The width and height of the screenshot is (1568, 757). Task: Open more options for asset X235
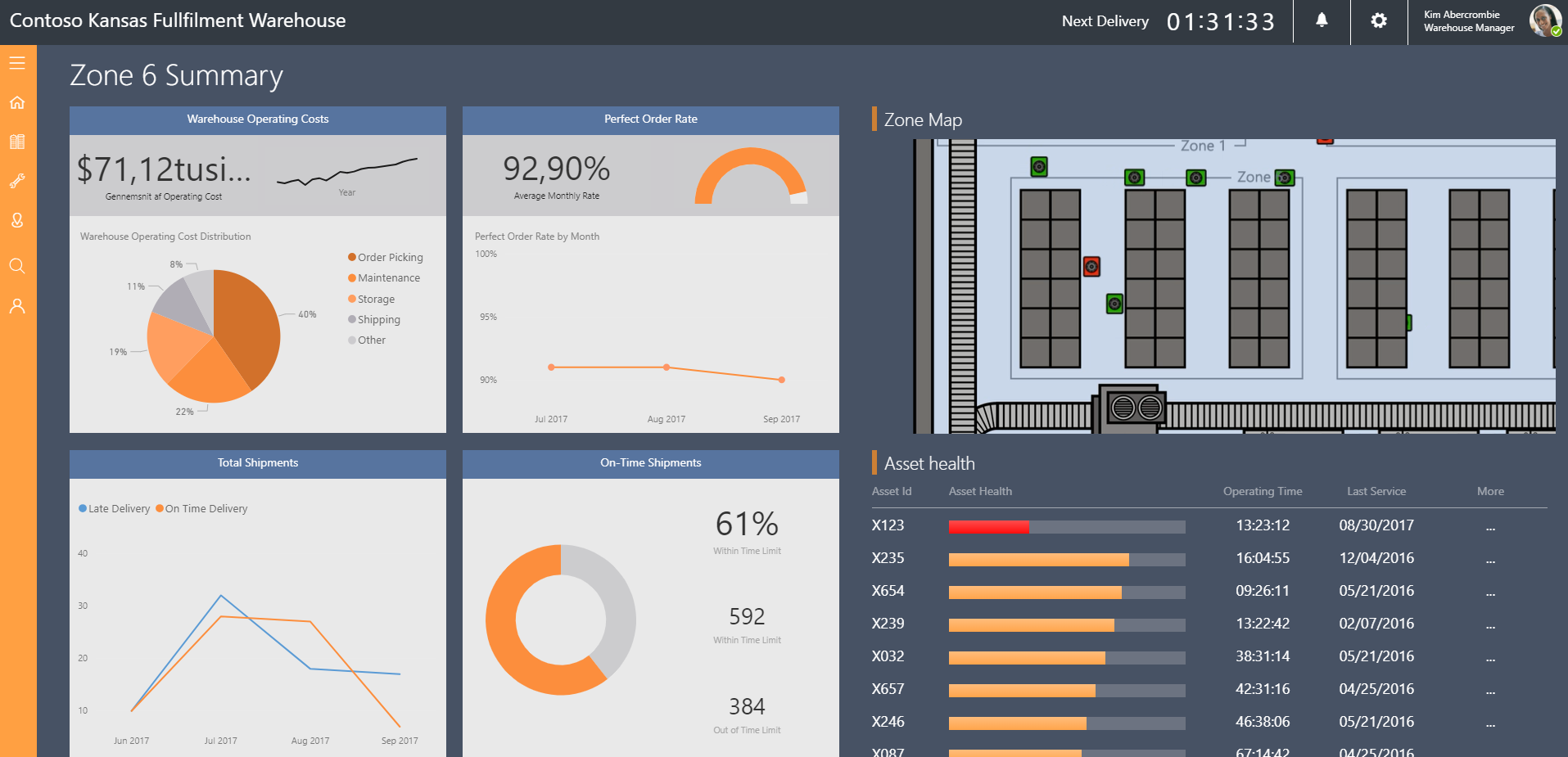pos(1490,559)
